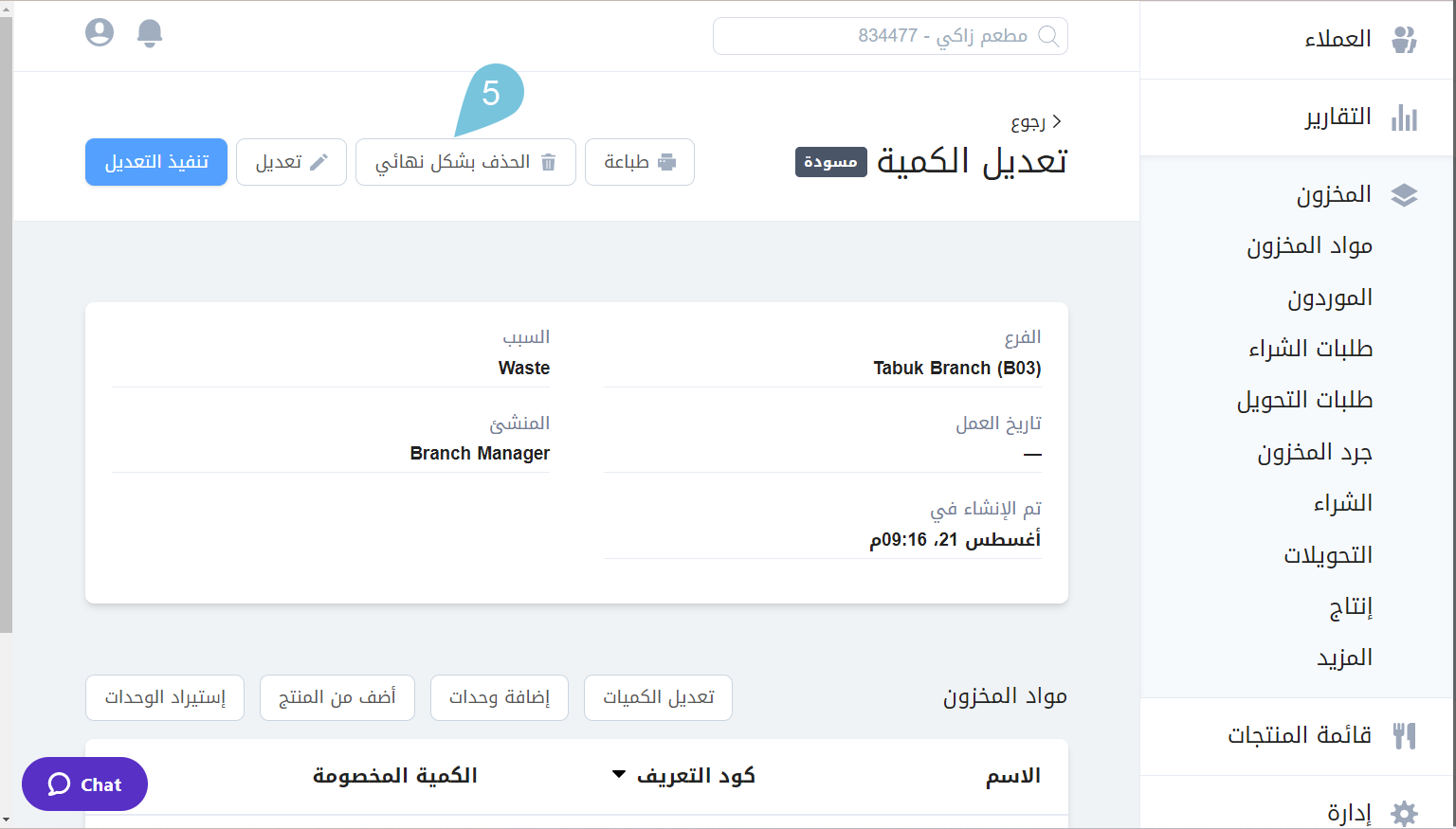Viewport: 1456px width, 829px height.
Task: Open the notifications bell
Action: click(150, 34)
